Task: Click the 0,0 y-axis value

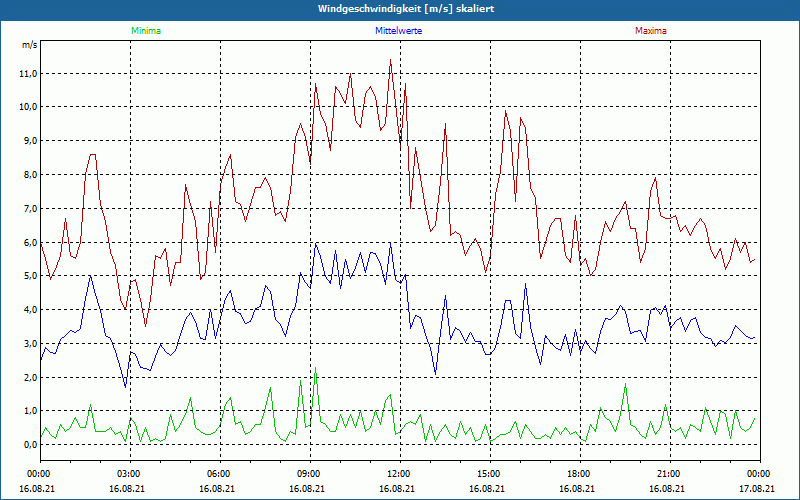Action: pos(30,445)
